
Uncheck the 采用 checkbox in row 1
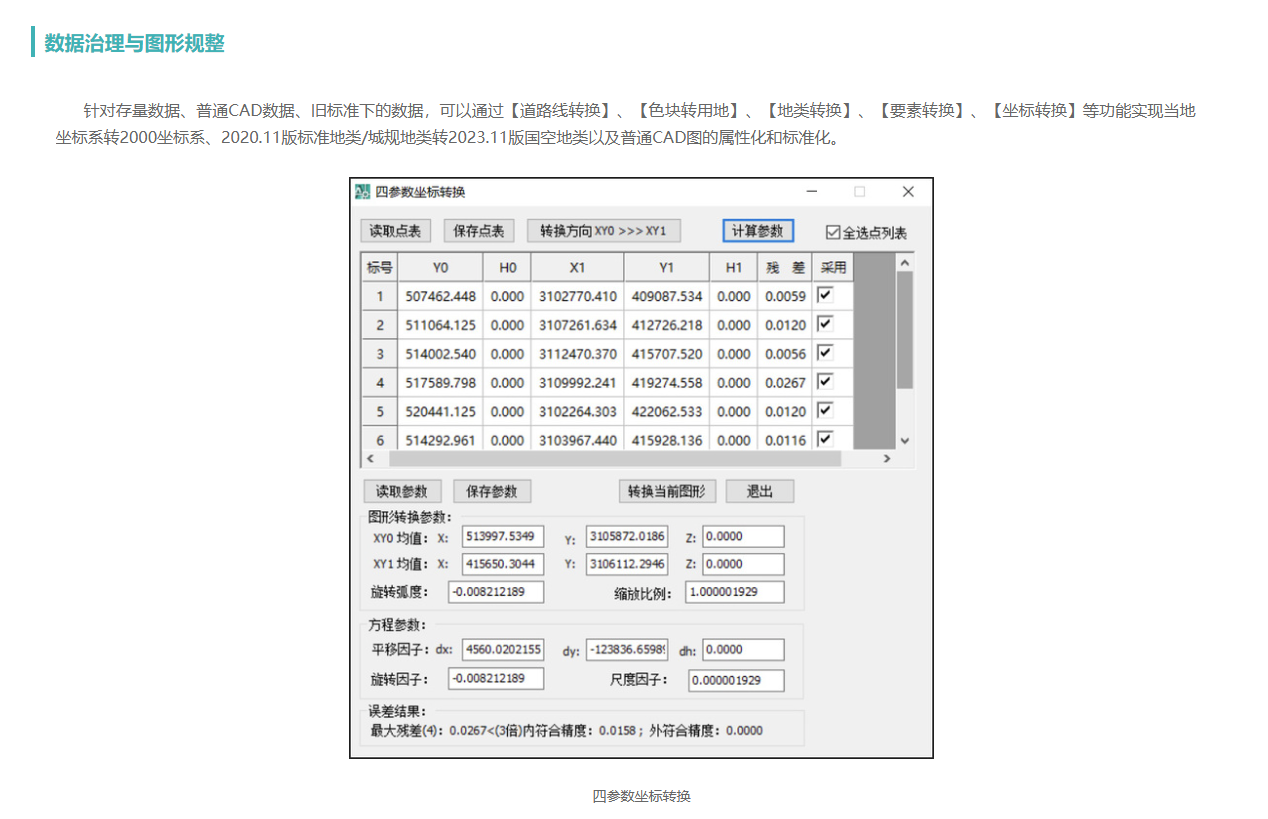825,295
